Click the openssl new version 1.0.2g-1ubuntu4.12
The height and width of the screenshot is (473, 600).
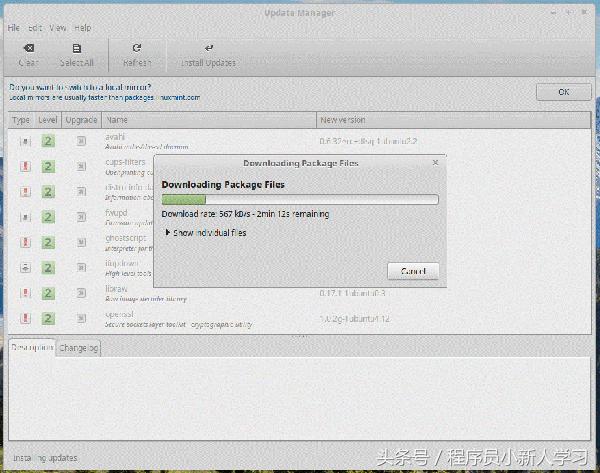355,319
